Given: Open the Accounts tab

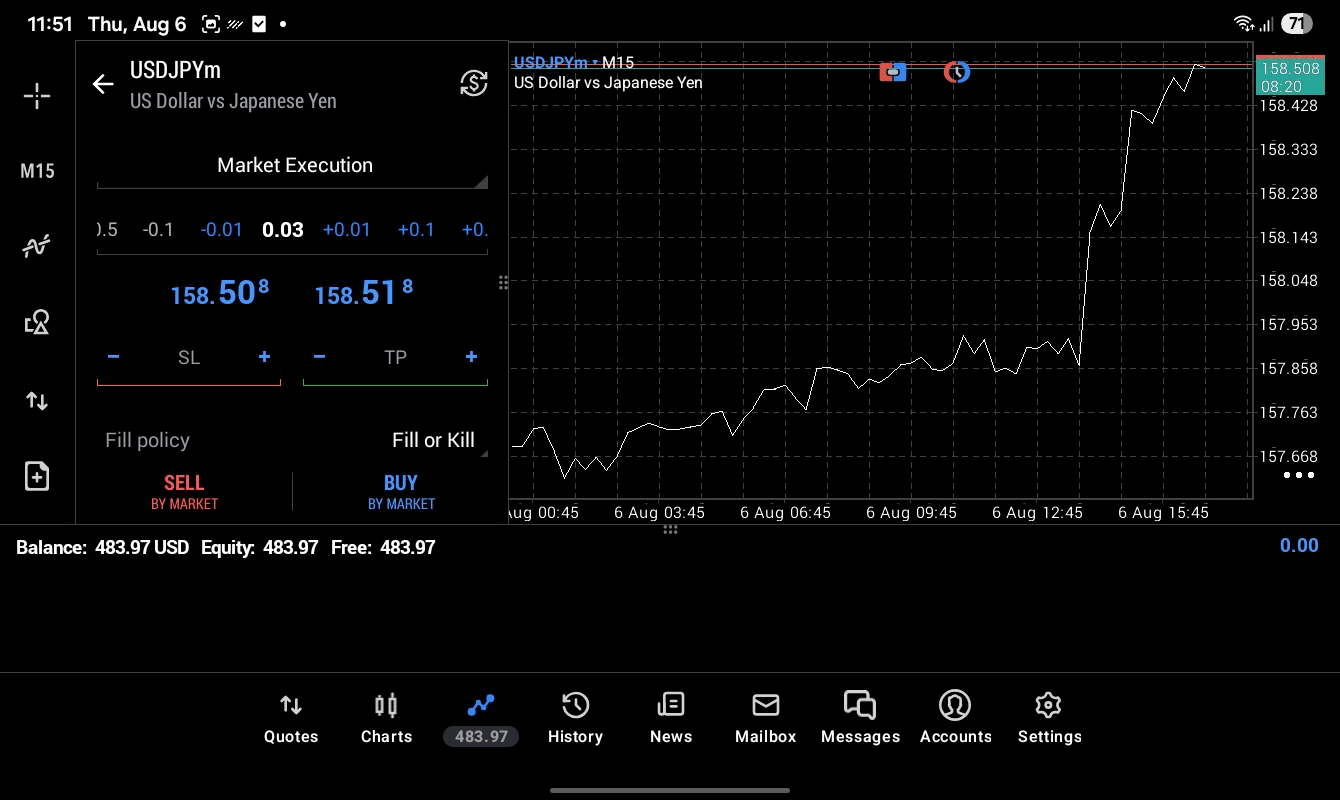Looking at the screenshot, I should (955, 719).
